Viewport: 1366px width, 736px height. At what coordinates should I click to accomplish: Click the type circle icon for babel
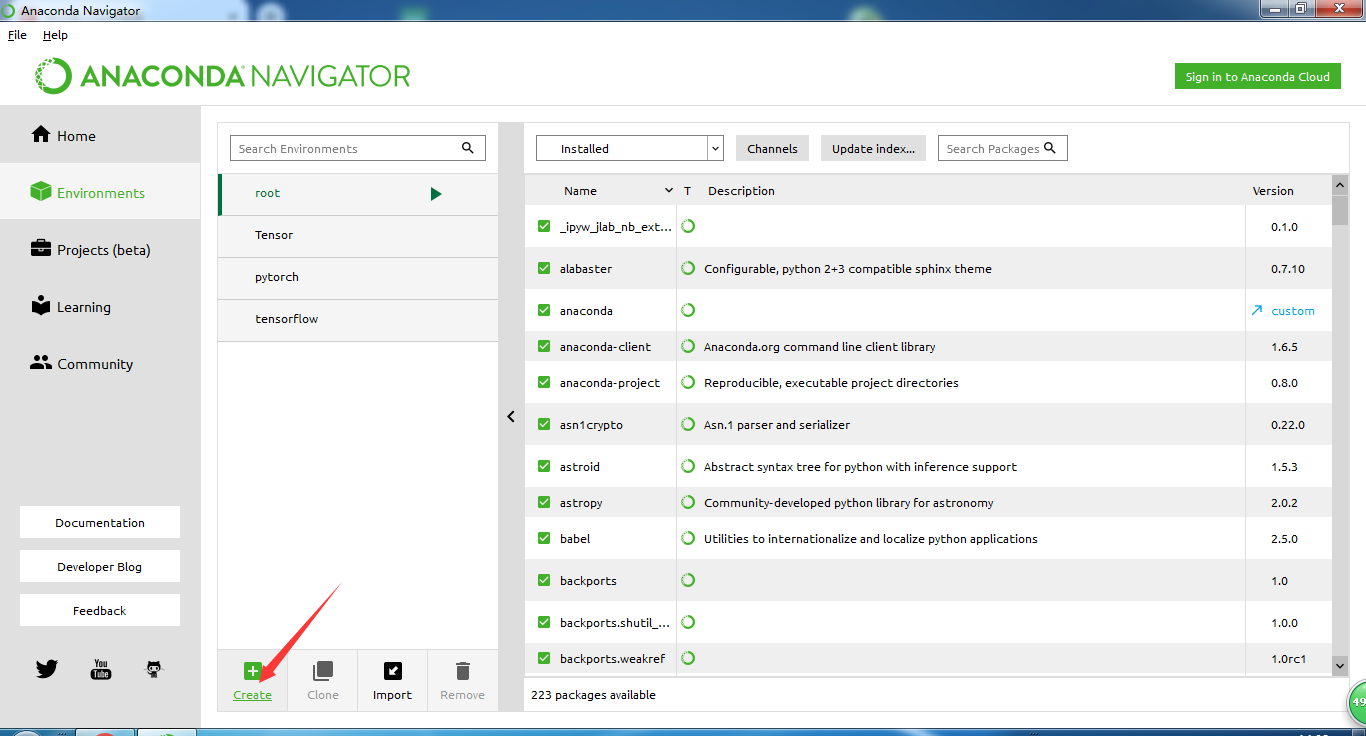pyautogui.click(x=688, y=538)
